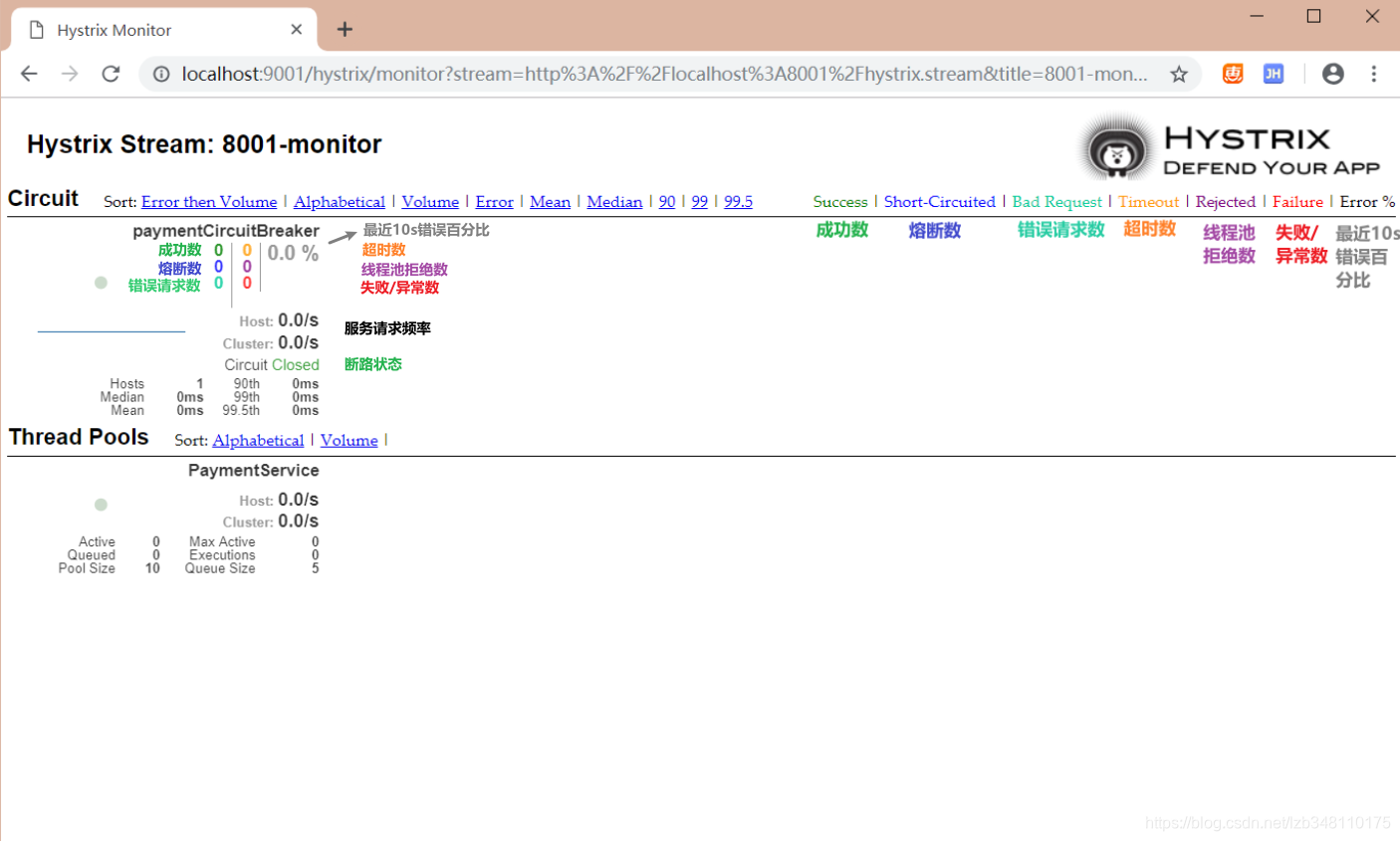Click the Queue Size value 5
This screenshot has width=1400, height=841.
pos(316,568)
